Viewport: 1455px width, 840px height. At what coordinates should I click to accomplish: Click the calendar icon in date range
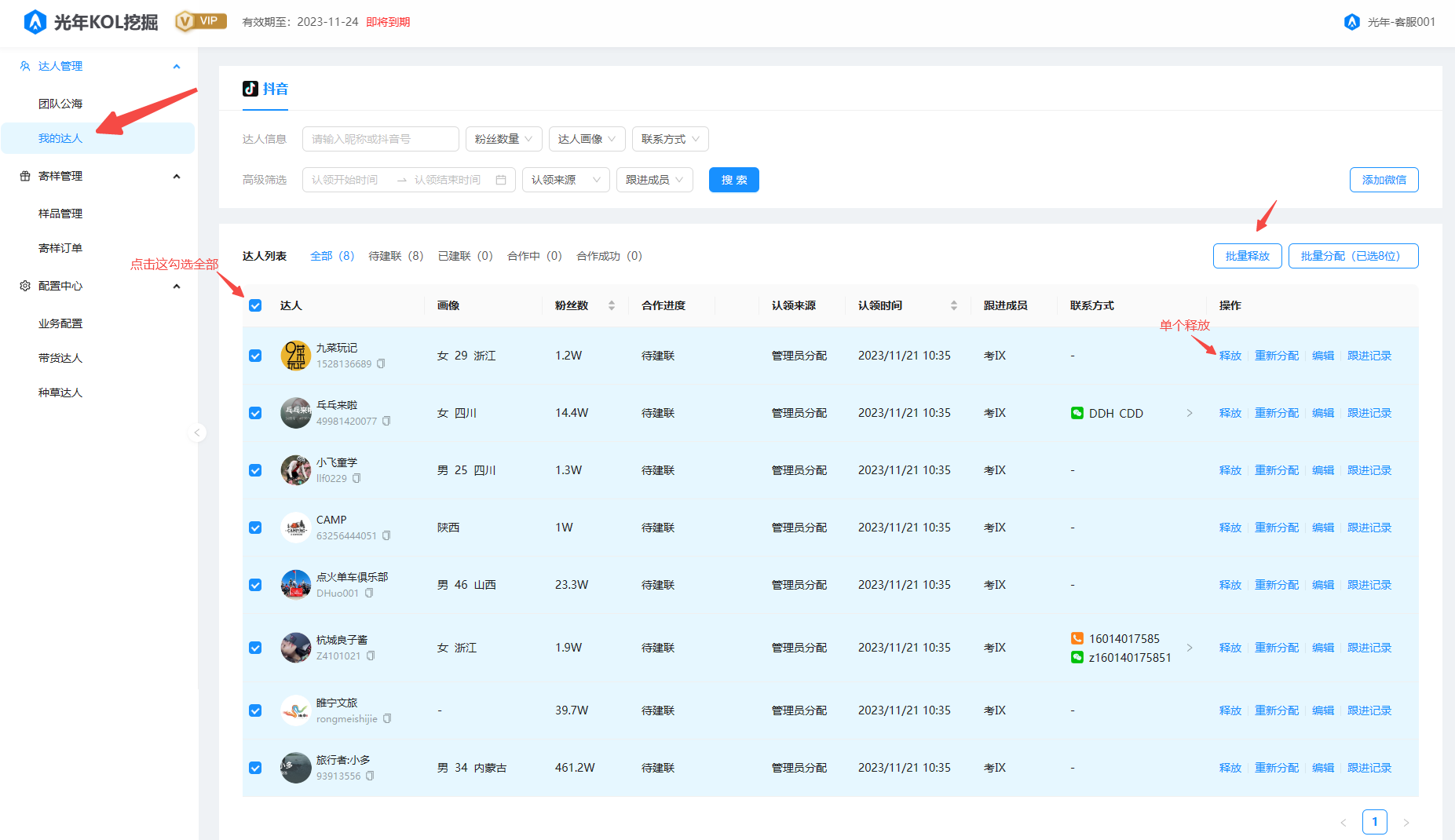(x=501, y=180)
